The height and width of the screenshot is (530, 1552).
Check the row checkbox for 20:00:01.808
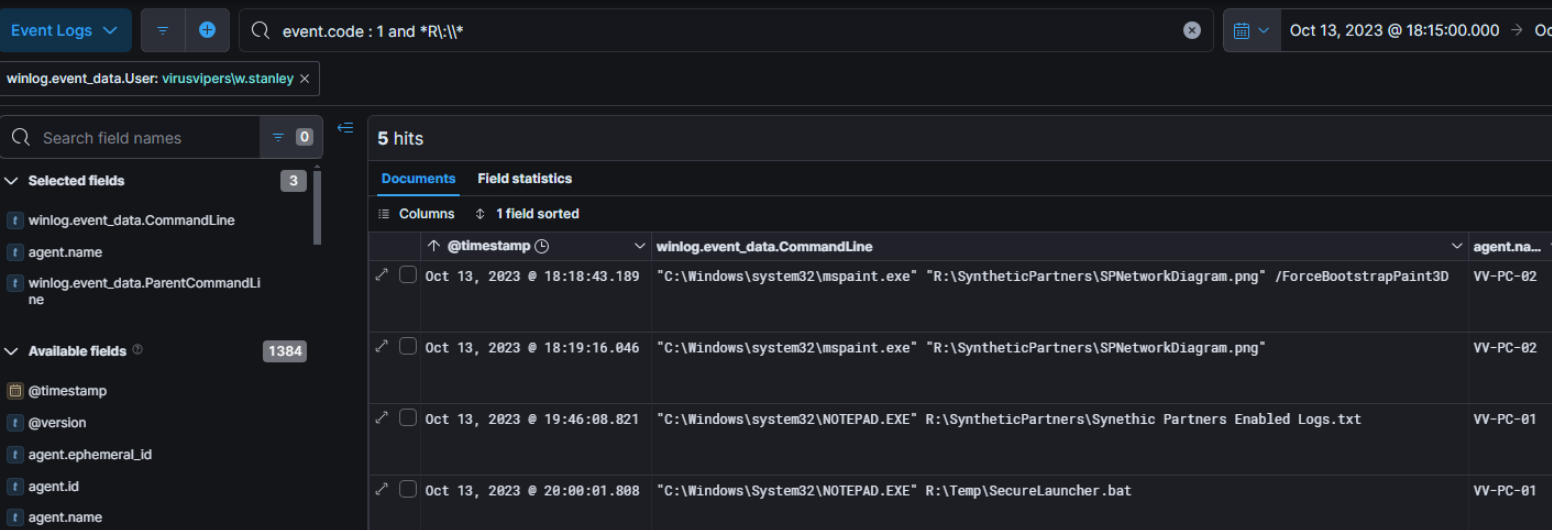tap(408, 489)
